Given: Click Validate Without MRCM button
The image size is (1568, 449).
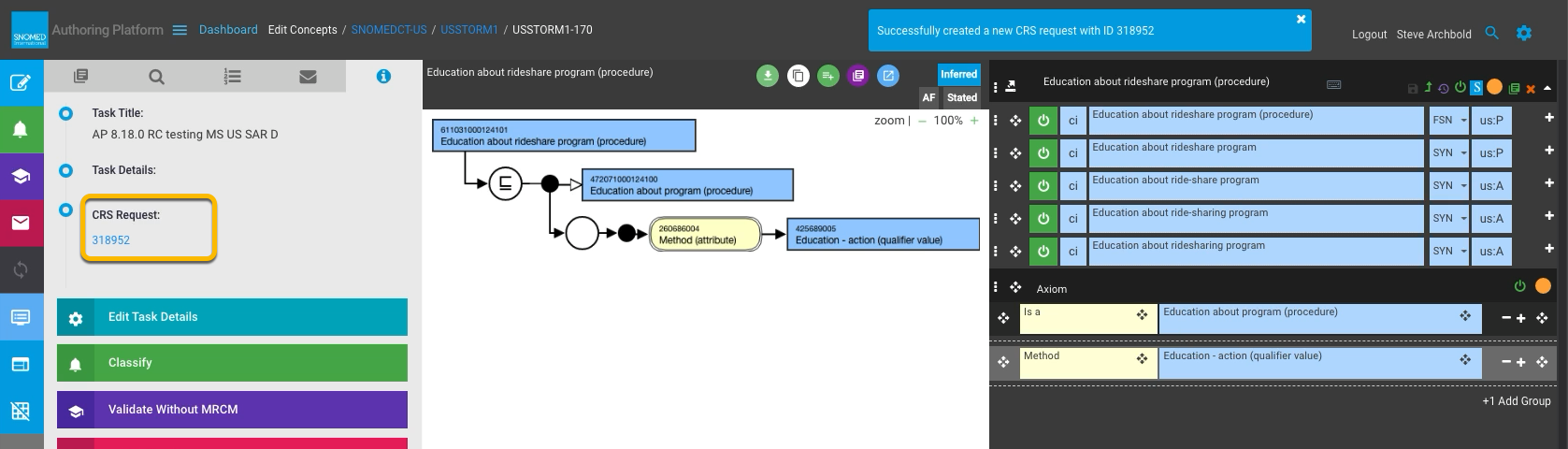Looking at the screenshot, I should click(232, 410).
